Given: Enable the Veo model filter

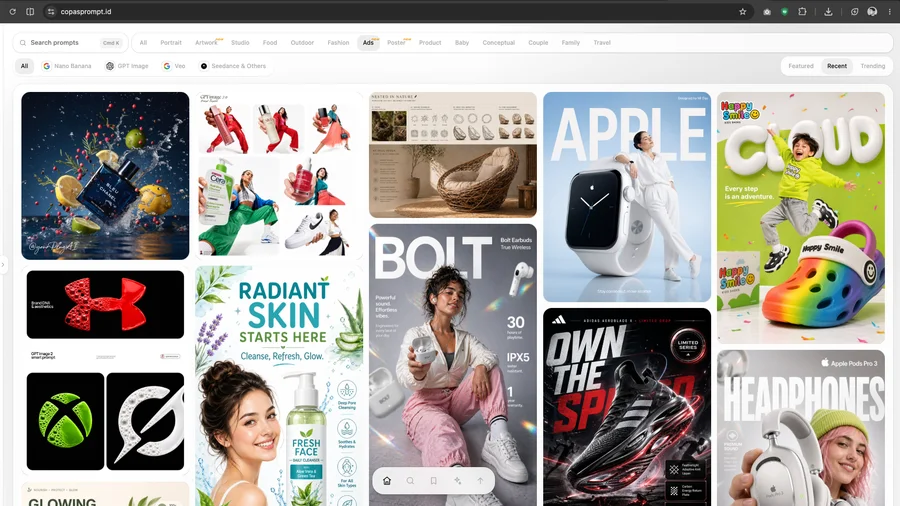Looking at the screenshot, I should 174,66.
